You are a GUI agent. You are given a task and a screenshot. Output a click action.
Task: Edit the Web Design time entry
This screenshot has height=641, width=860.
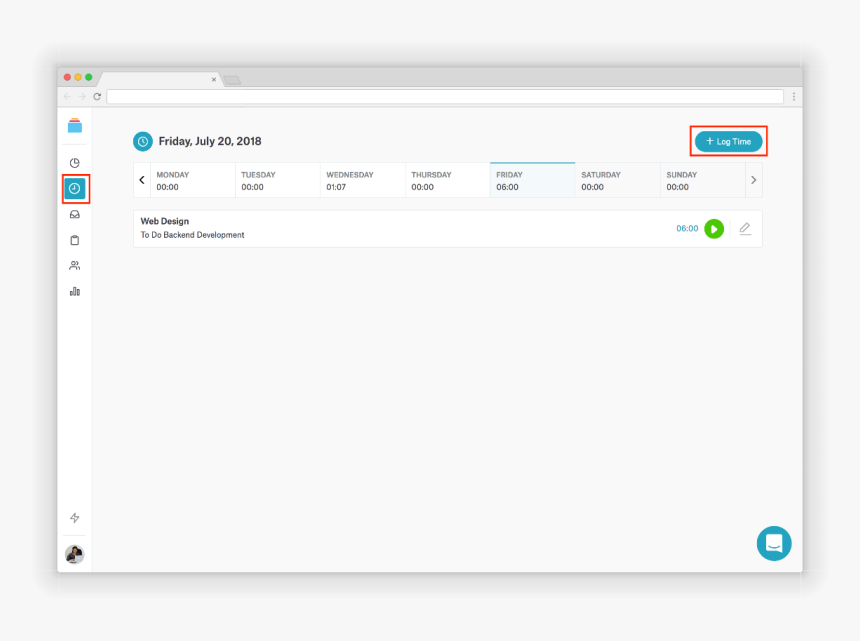click(745, 229)
